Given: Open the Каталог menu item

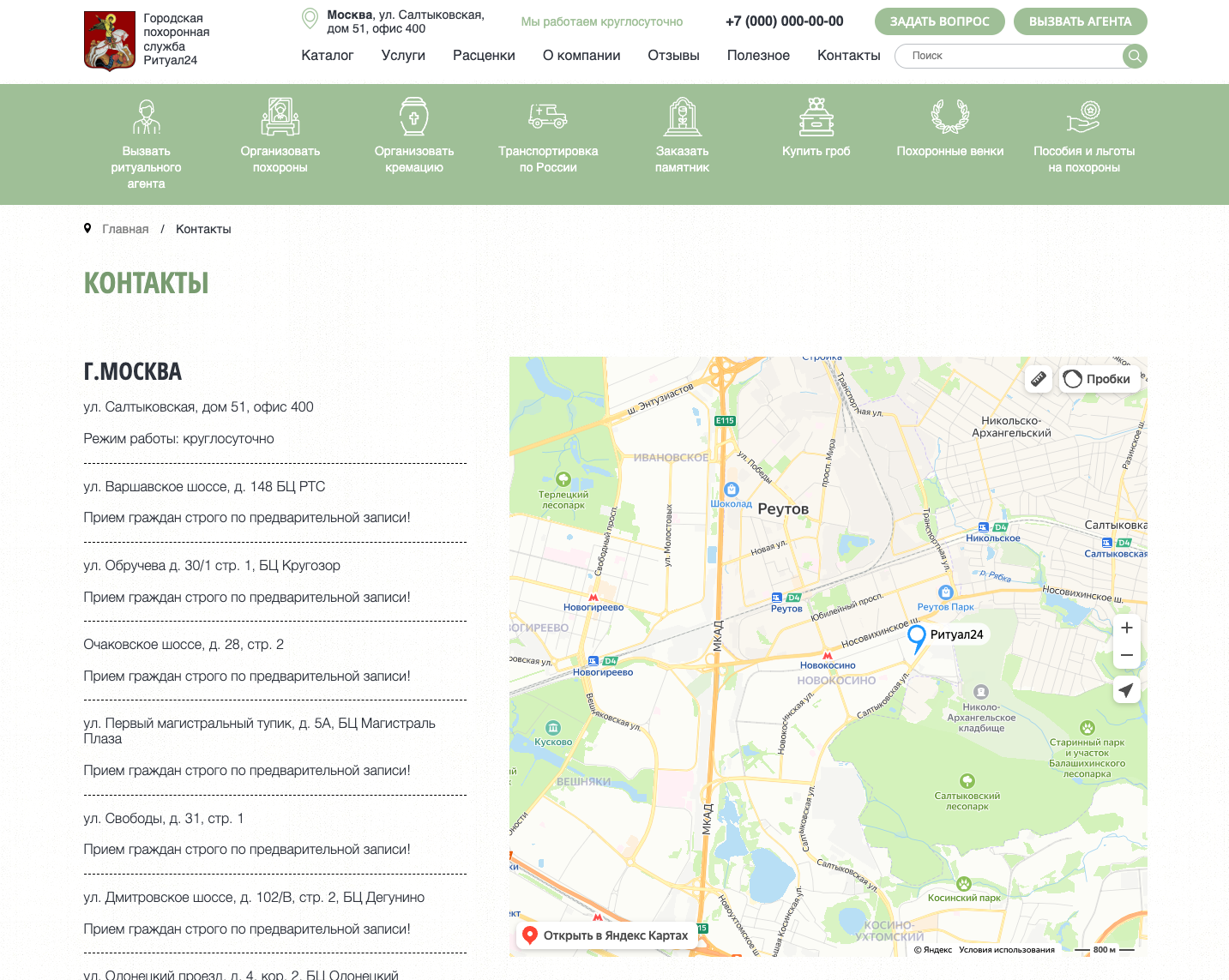Looking at the screenshot, I should pos(328,56).
